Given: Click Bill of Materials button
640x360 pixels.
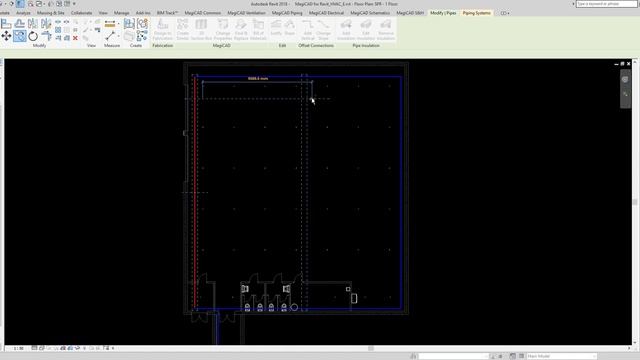Looking at the screenshot, I should click(x=258, y=29).
